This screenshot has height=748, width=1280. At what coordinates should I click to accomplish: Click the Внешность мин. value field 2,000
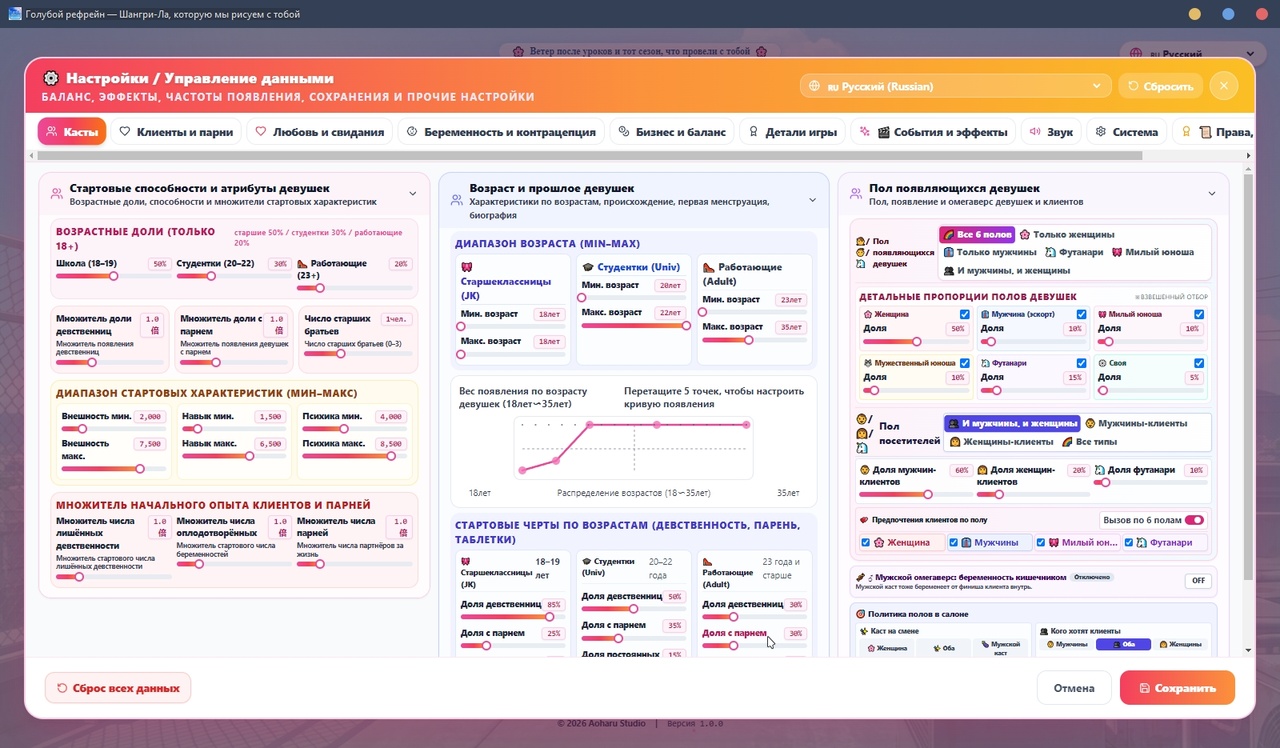(150, 417)
